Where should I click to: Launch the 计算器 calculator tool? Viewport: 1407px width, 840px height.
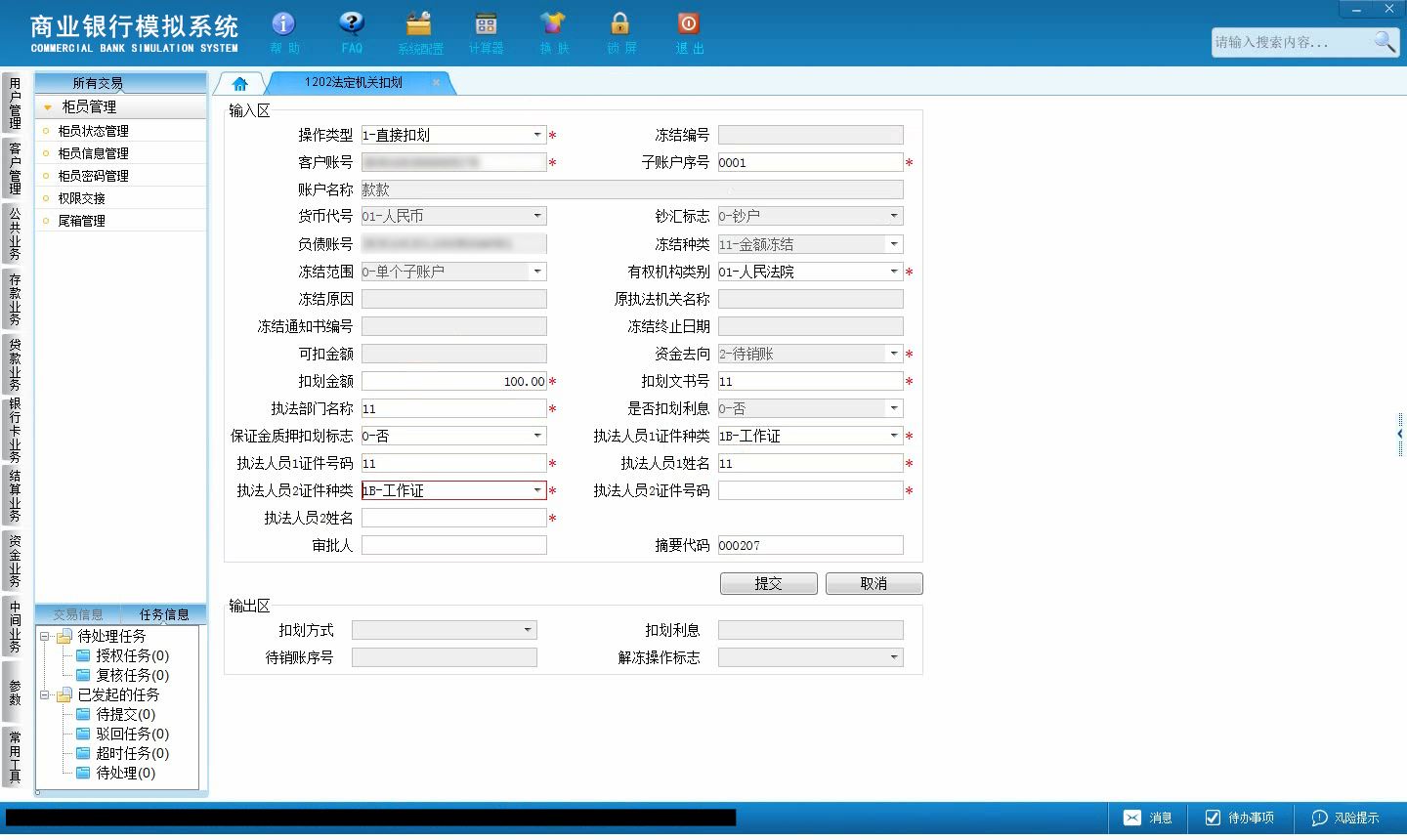[x=486, y=32]
